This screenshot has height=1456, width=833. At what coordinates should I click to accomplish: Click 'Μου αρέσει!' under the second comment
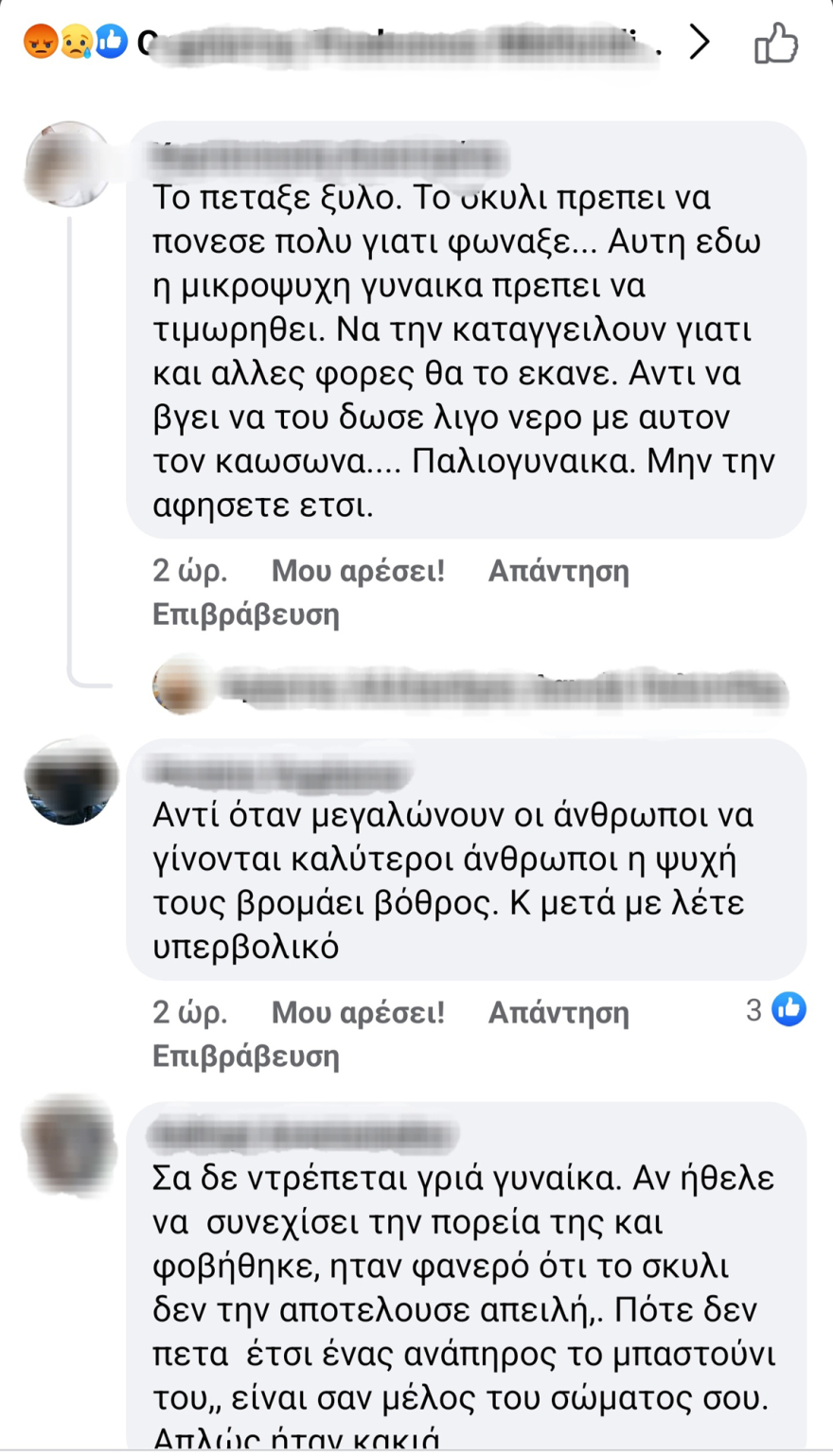click(x=358, y=1012)
